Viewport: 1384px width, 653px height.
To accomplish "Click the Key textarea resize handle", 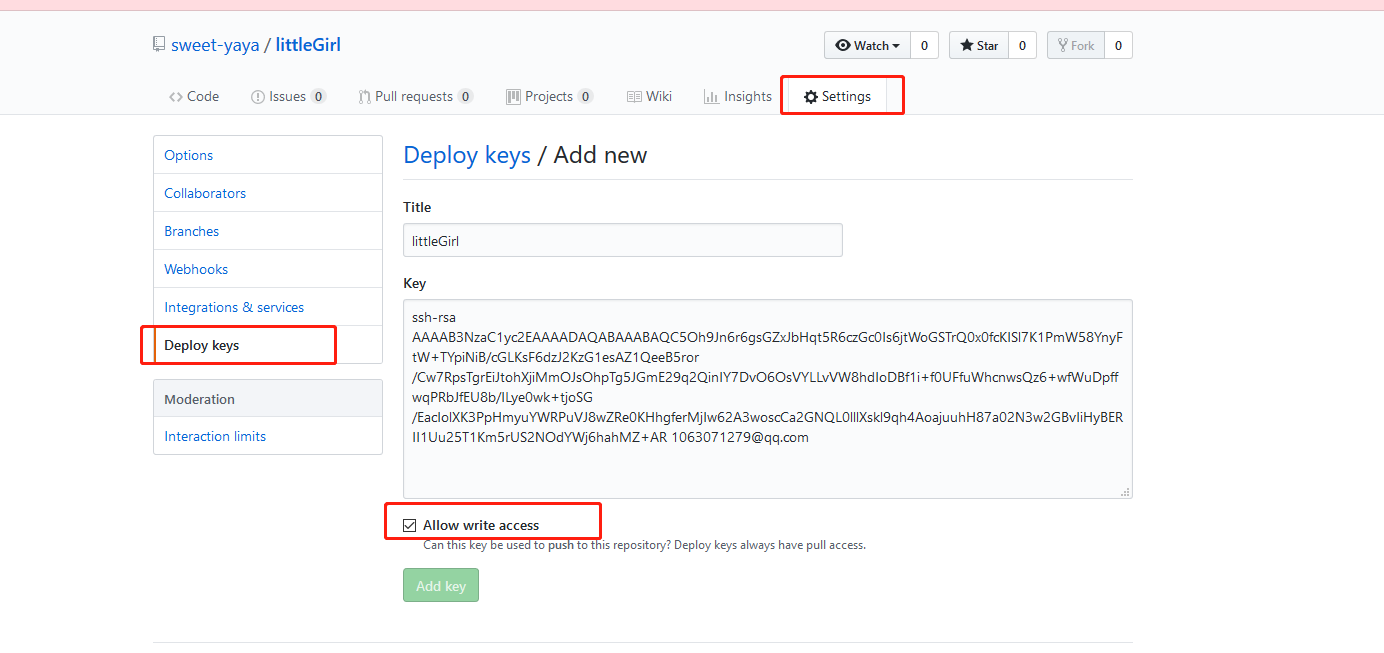I will click(x=1126, y=491).
